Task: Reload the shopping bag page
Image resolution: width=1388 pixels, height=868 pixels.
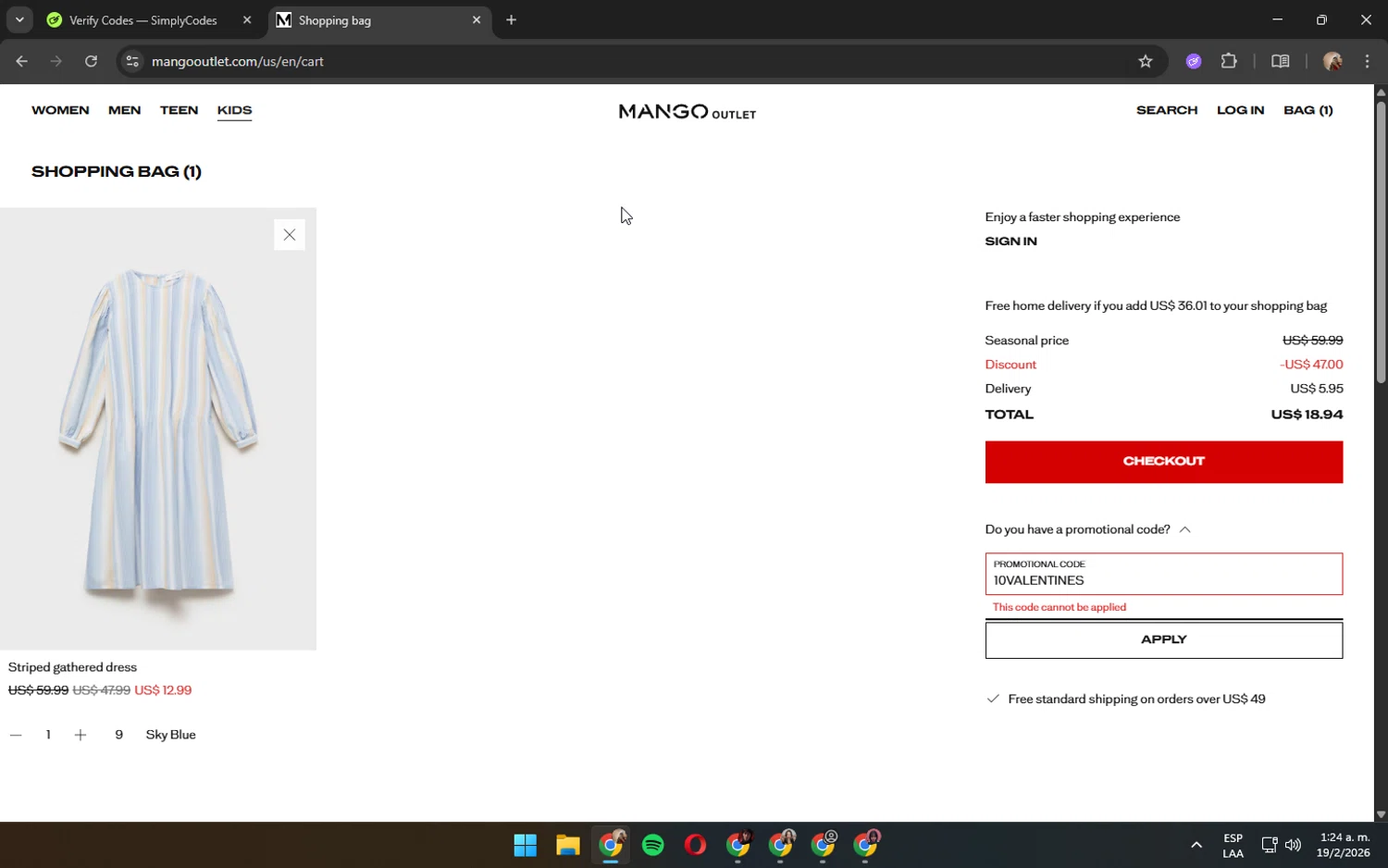Action: coord(91,61)
